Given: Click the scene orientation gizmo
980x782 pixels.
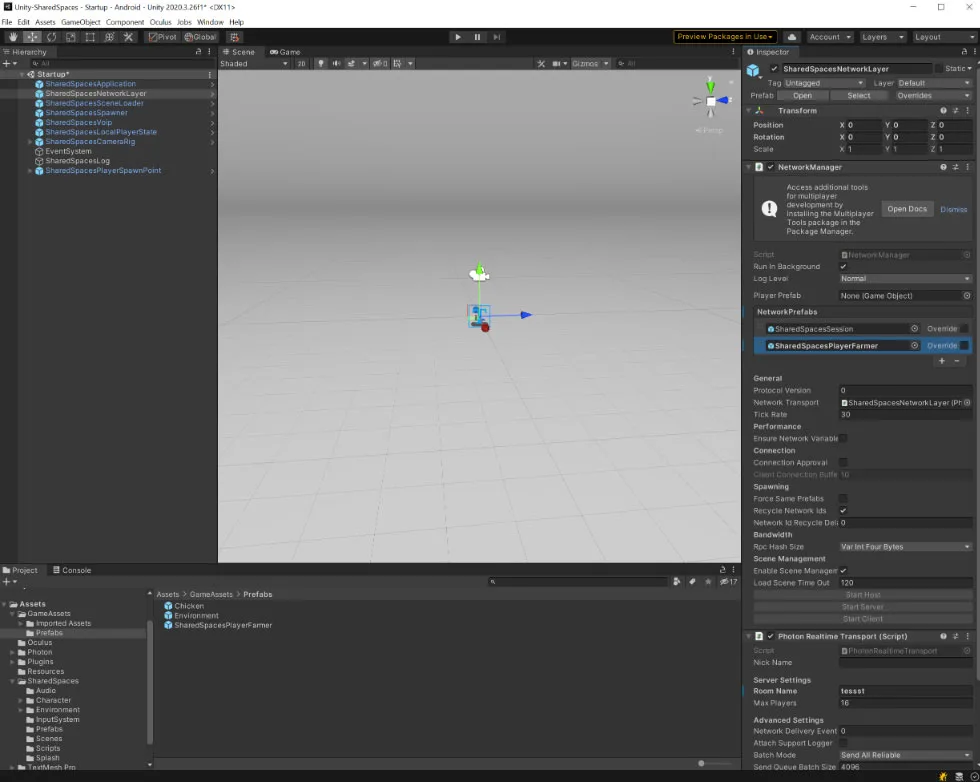Looking at the screenshot, I should [x=711, y=101].
